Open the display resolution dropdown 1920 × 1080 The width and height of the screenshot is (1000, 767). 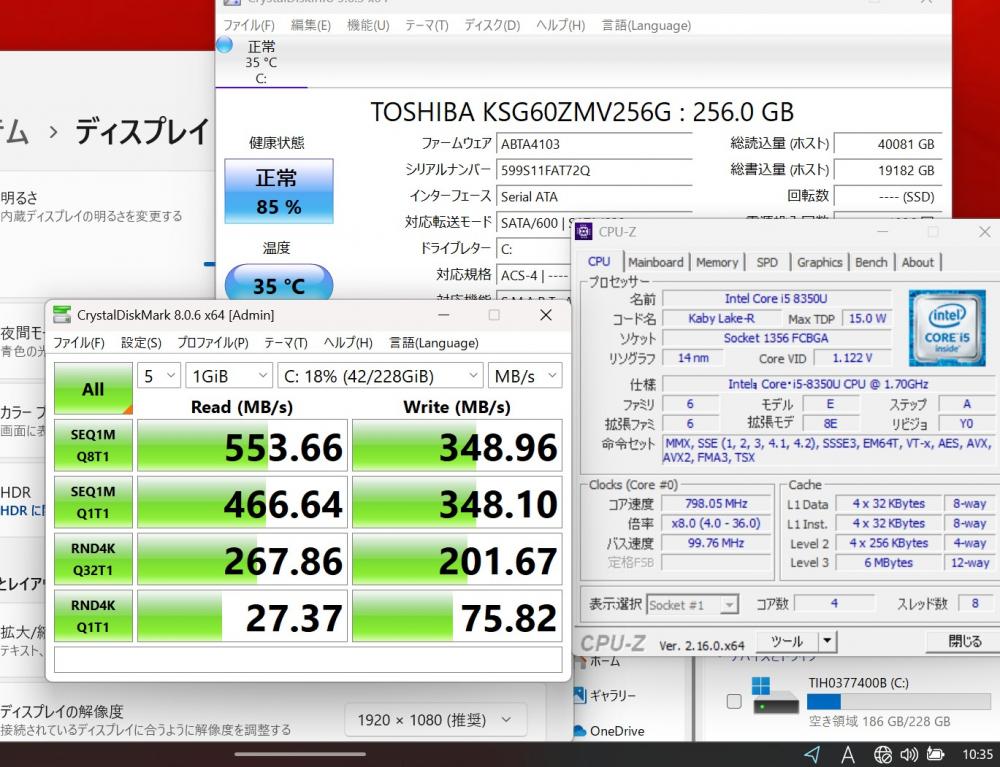[436, 720]
